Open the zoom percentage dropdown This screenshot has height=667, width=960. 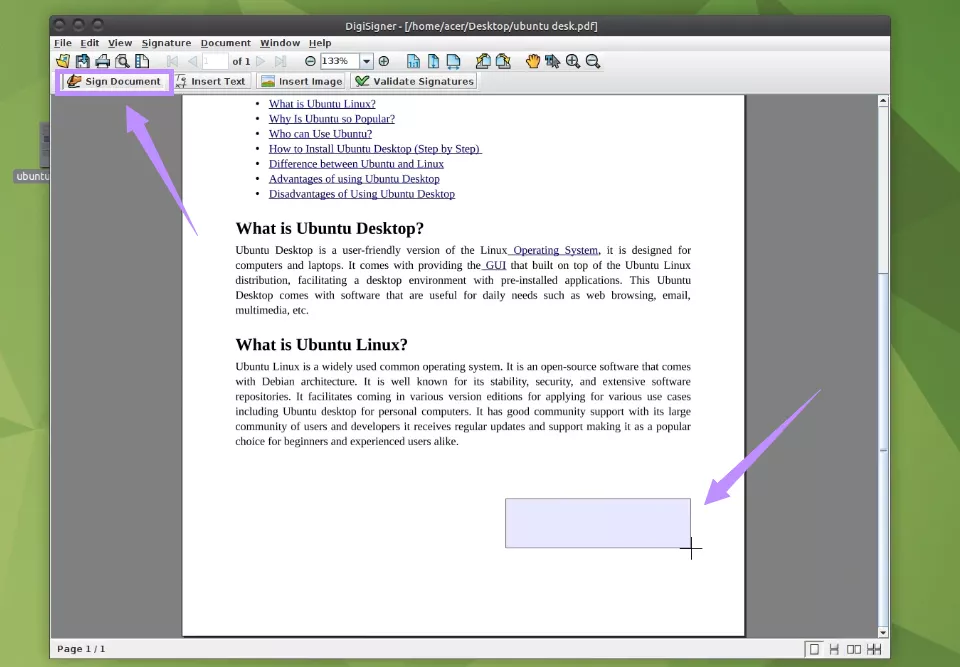[366, 61]
